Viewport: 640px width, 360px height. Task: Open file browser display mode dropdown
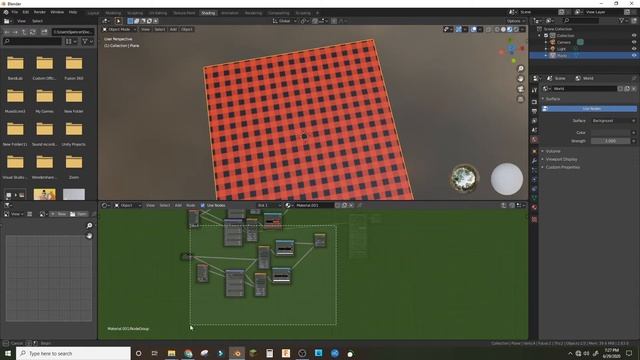(x=71, y=41)
